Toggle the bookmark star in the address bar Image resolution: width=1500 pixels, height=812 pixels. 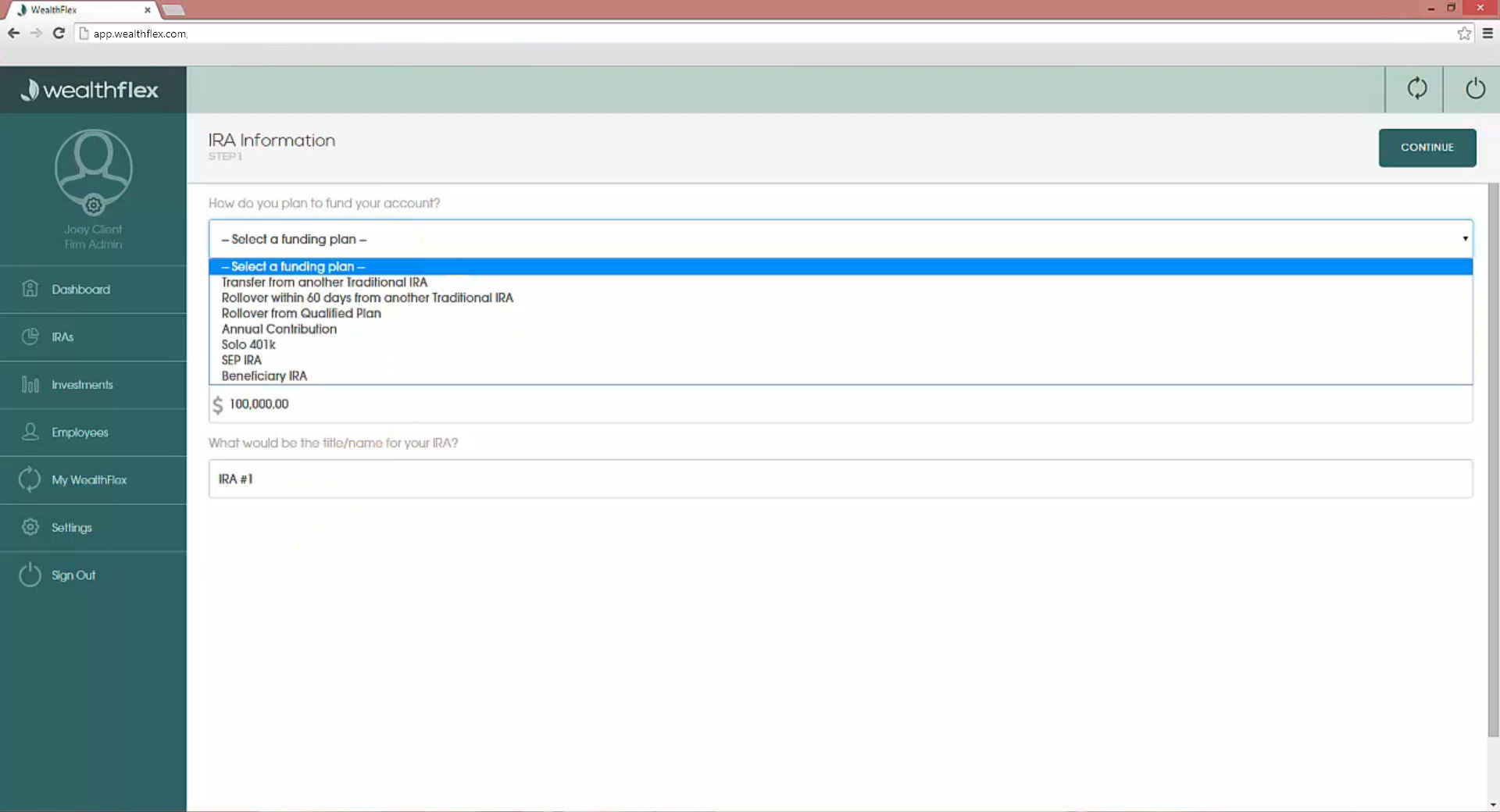(1466, 33)
